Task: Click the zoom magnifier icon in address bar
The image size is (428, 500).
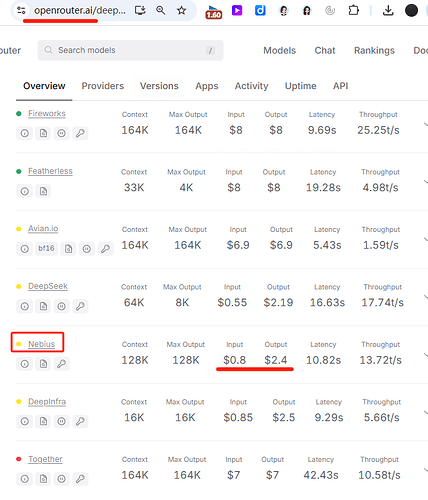Action: pos(161,10)
